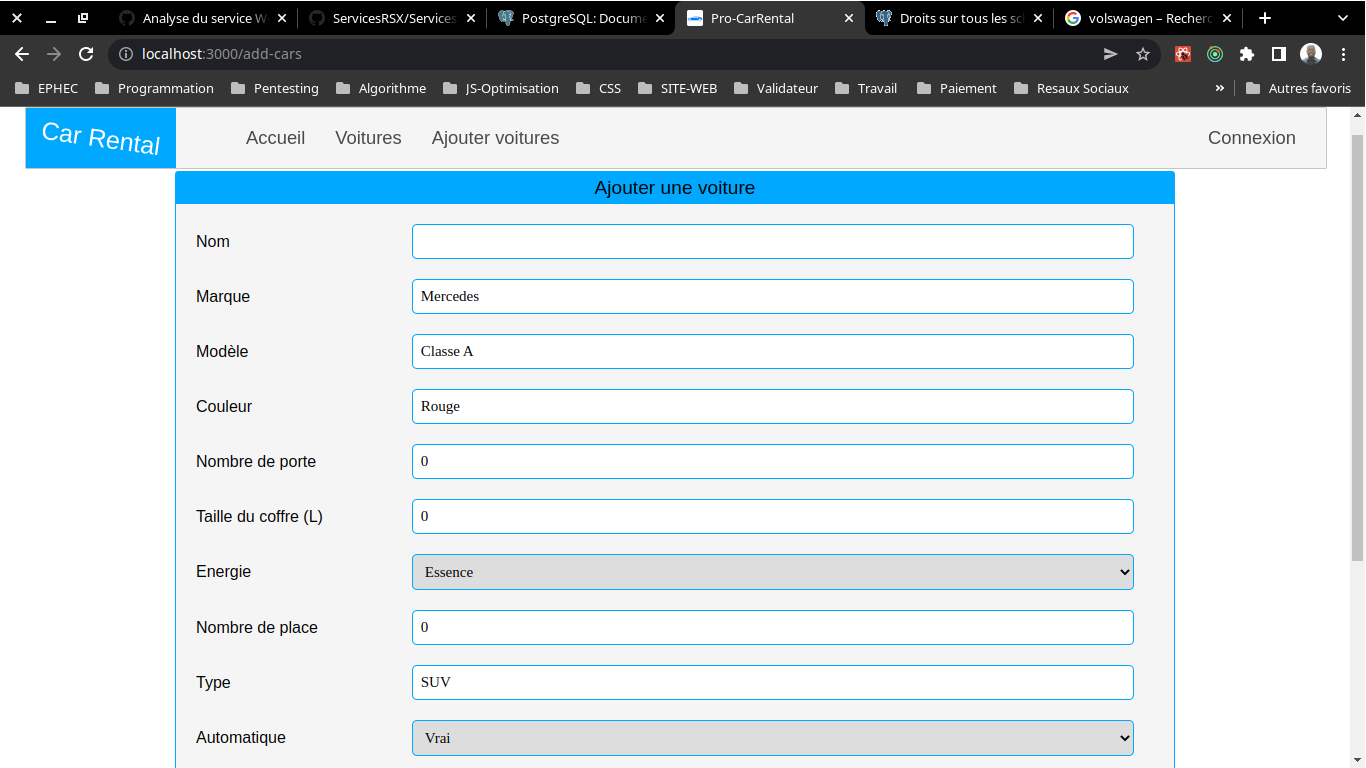Bookmark this page with the star icon
Image resolution: width=1366 pixels, height=768 pixels.
pyautogui.click(x=1143, y=54)
